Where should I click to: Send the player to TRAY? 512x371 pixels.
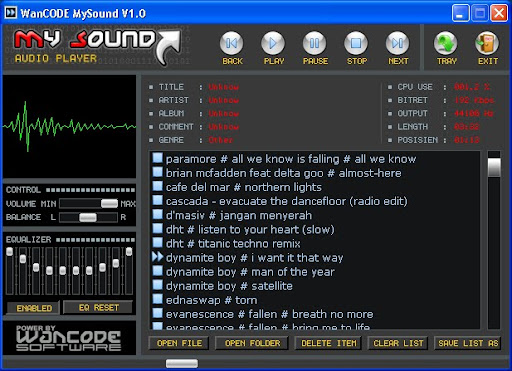click(x=446, y=43)
